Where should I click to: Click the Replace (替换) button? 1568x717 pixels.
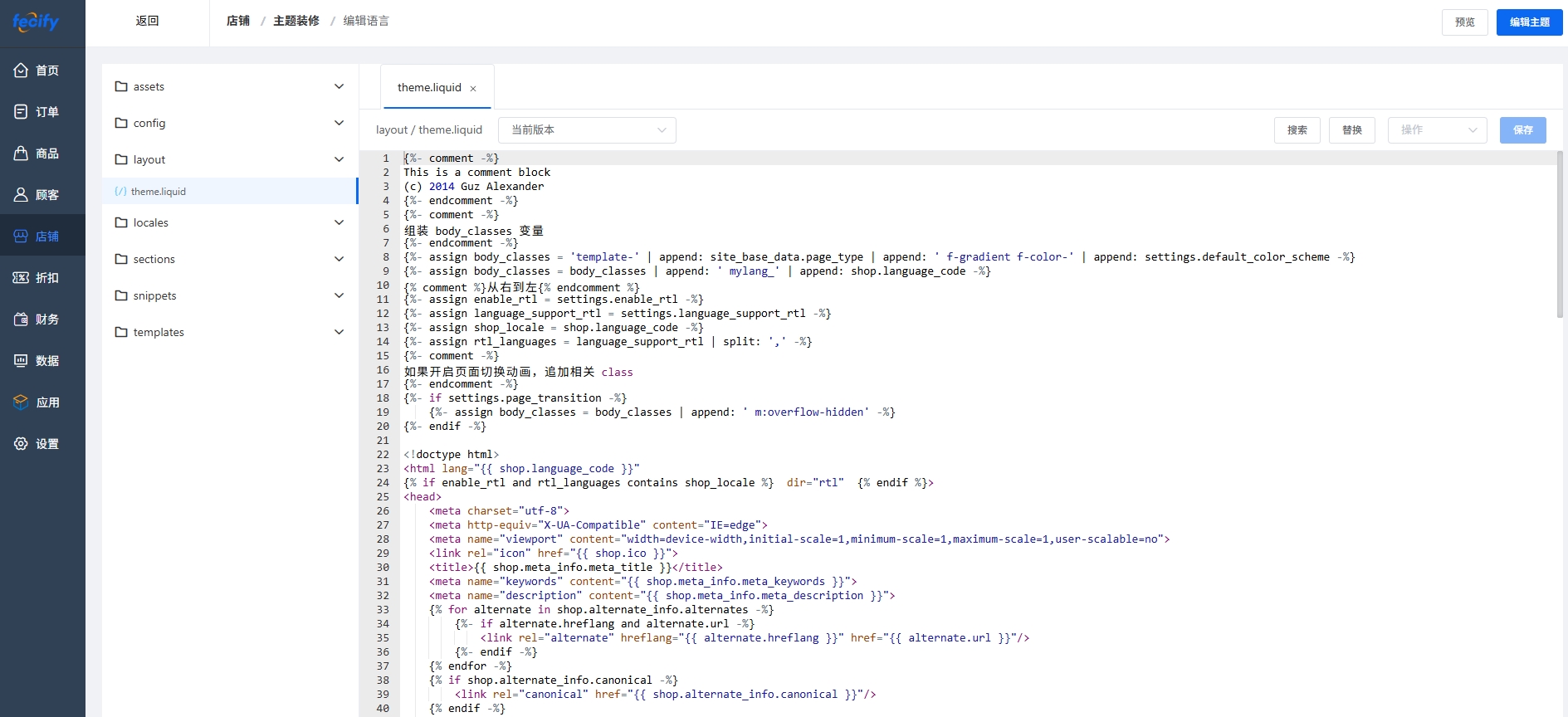[x=1351, y=130]
